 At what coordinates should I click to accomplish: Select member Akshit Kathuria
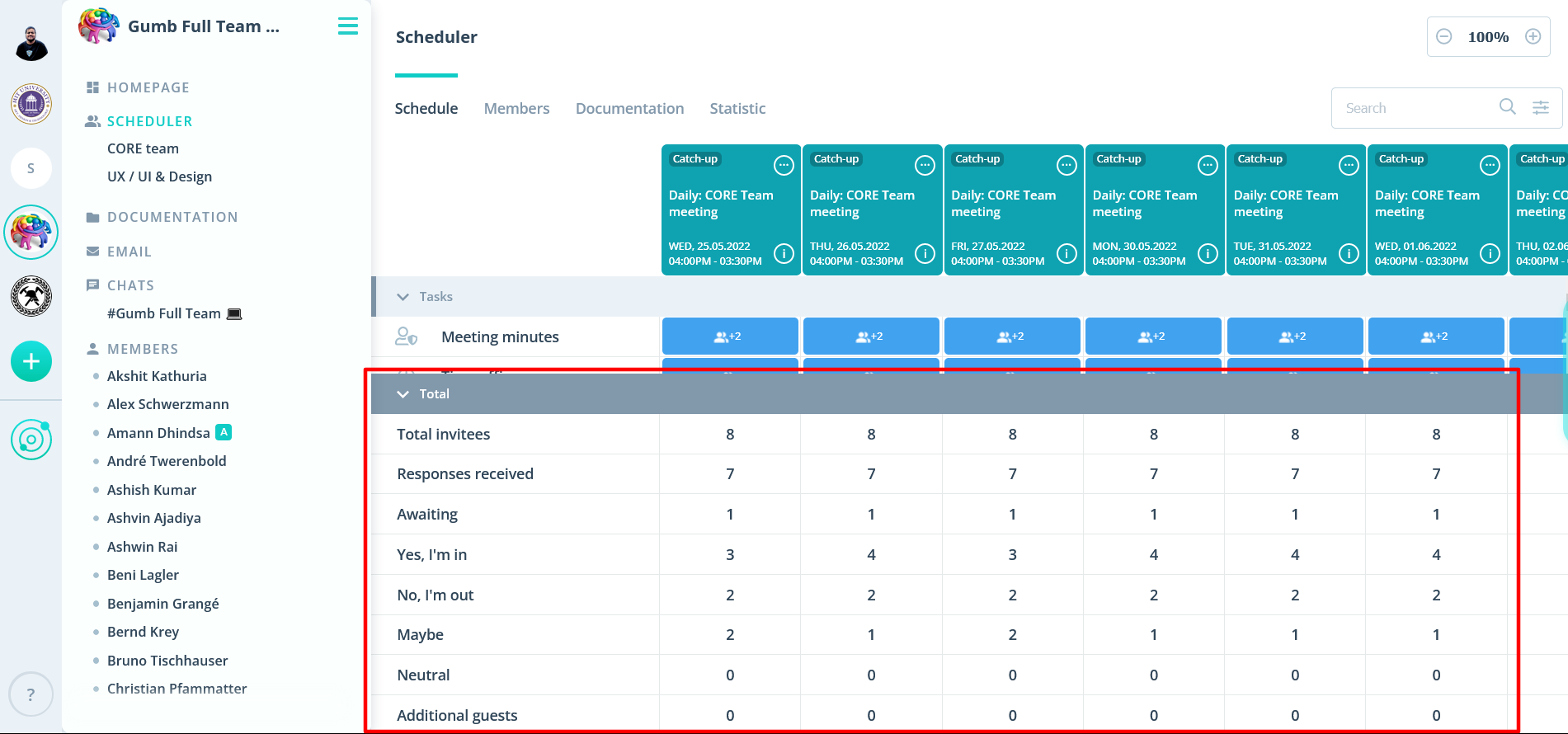coord(157,376)
